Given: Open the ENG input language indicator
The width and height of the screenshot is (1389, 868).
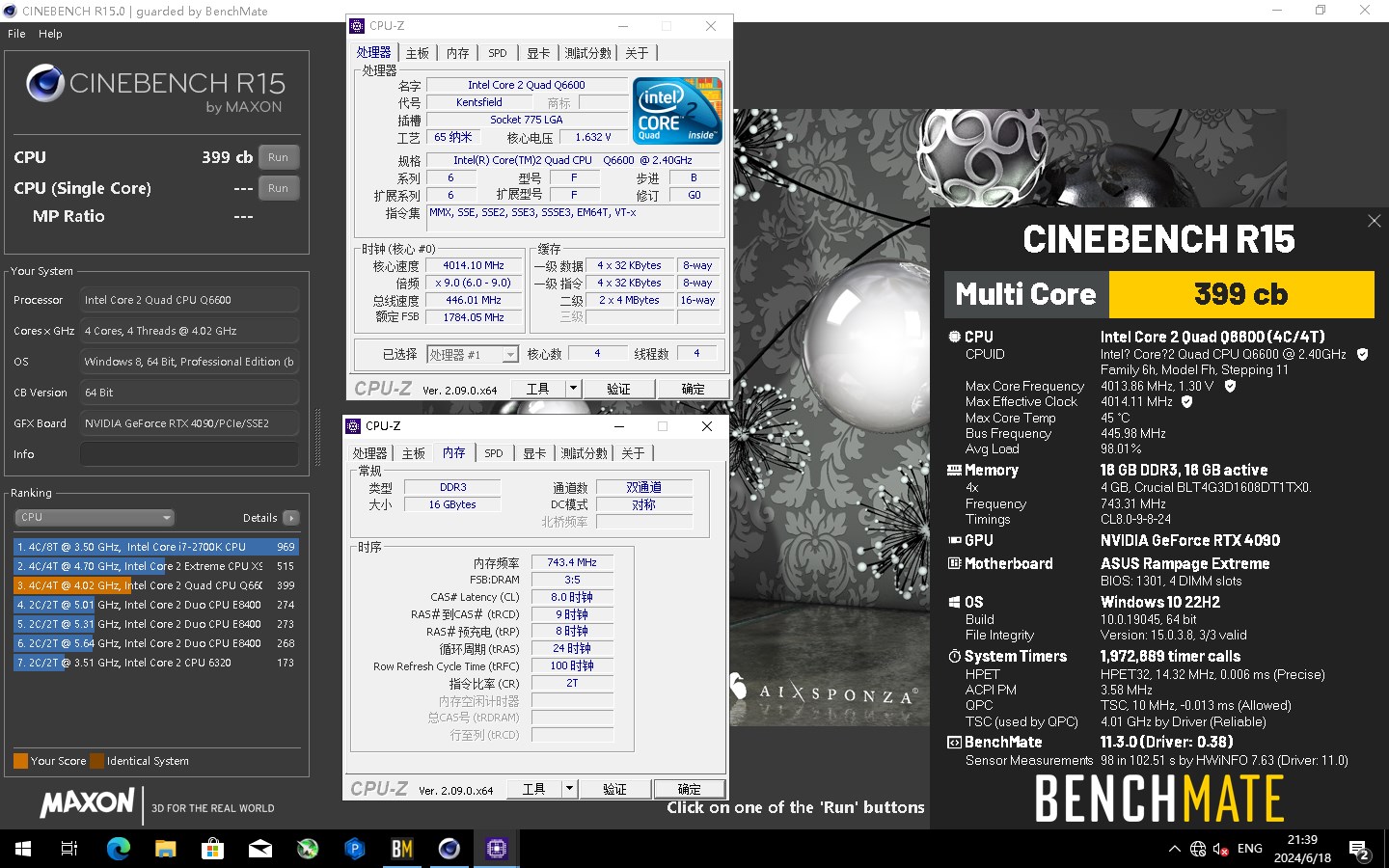Looking at the screenshot, I should click(1250, 849).
